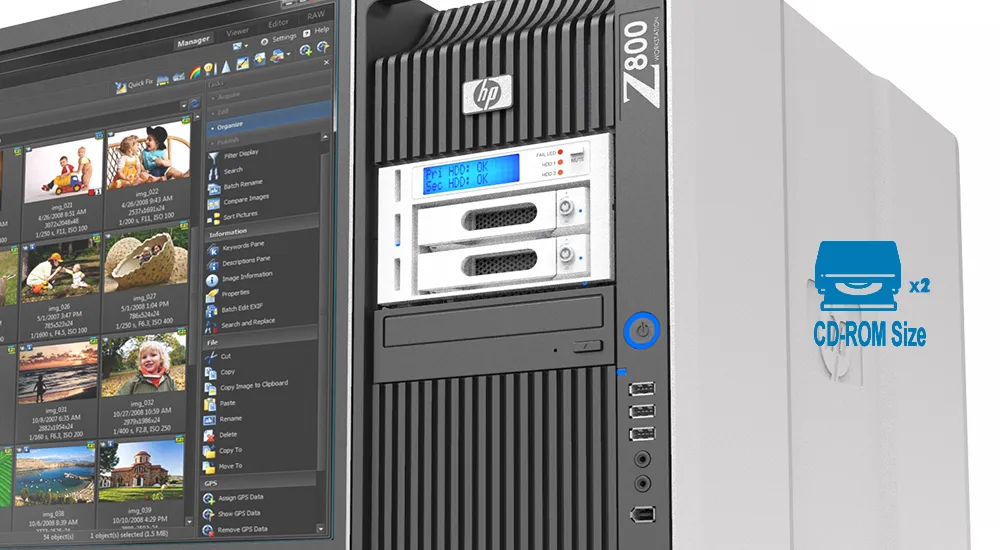Screen dimensions: 1000x550
Task: Open the Settings menu
Action: tap(279, 39)
